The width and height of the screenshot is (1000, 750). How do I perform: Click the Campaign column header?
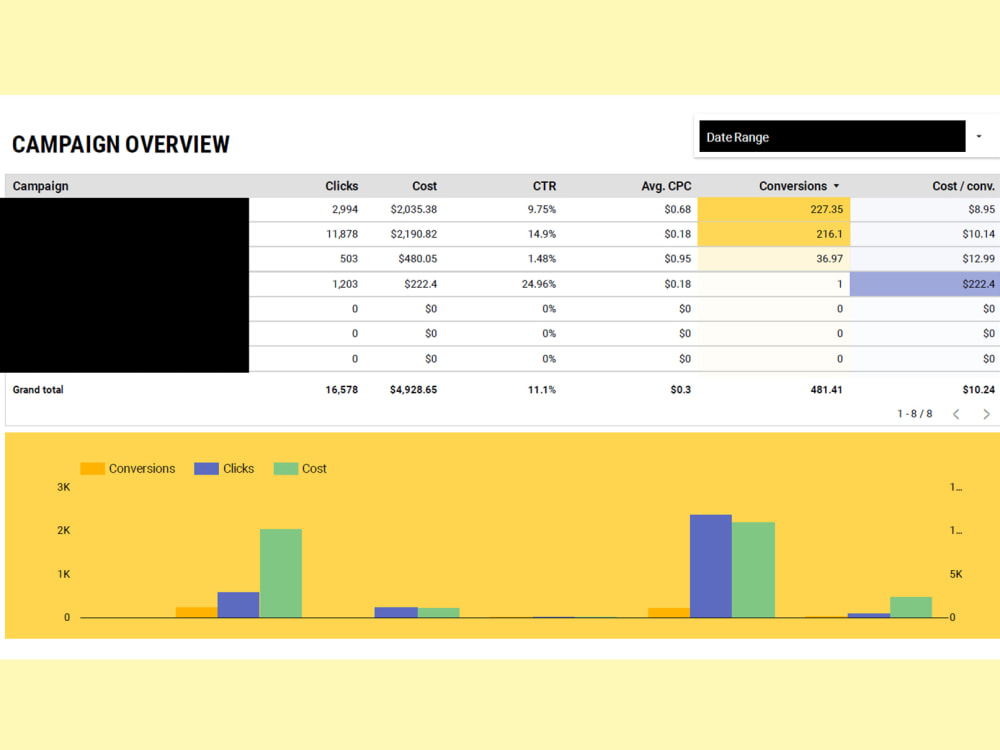click(x=40, y=186)
